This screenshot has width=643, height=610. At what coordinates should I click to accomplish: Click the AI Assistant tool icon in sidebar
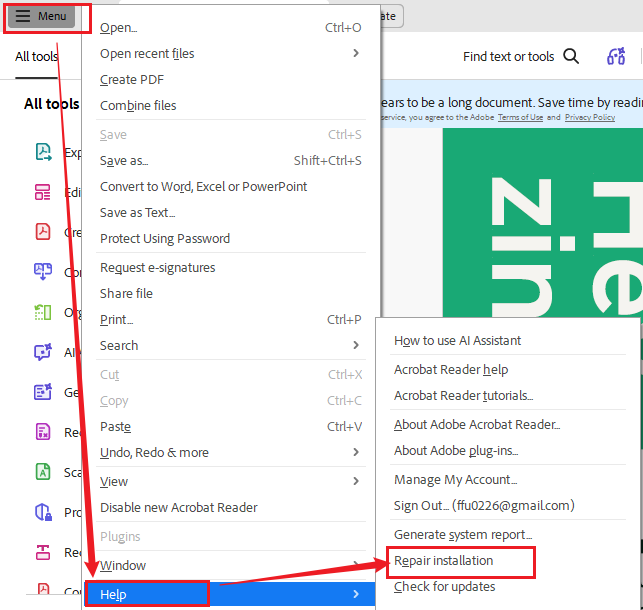click(x=43, y=352)
